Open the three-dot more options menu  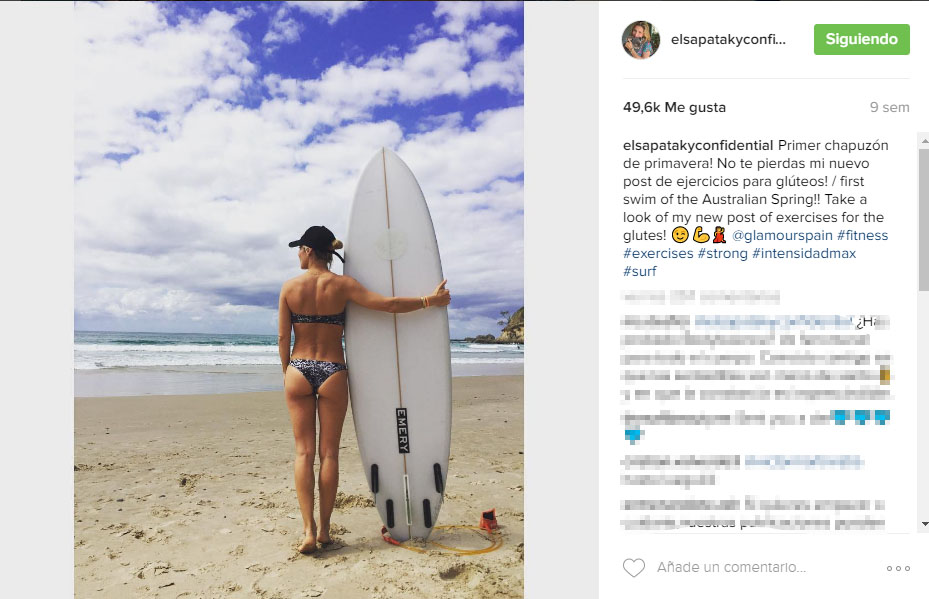pyautogui.click(x=898, y=568)
